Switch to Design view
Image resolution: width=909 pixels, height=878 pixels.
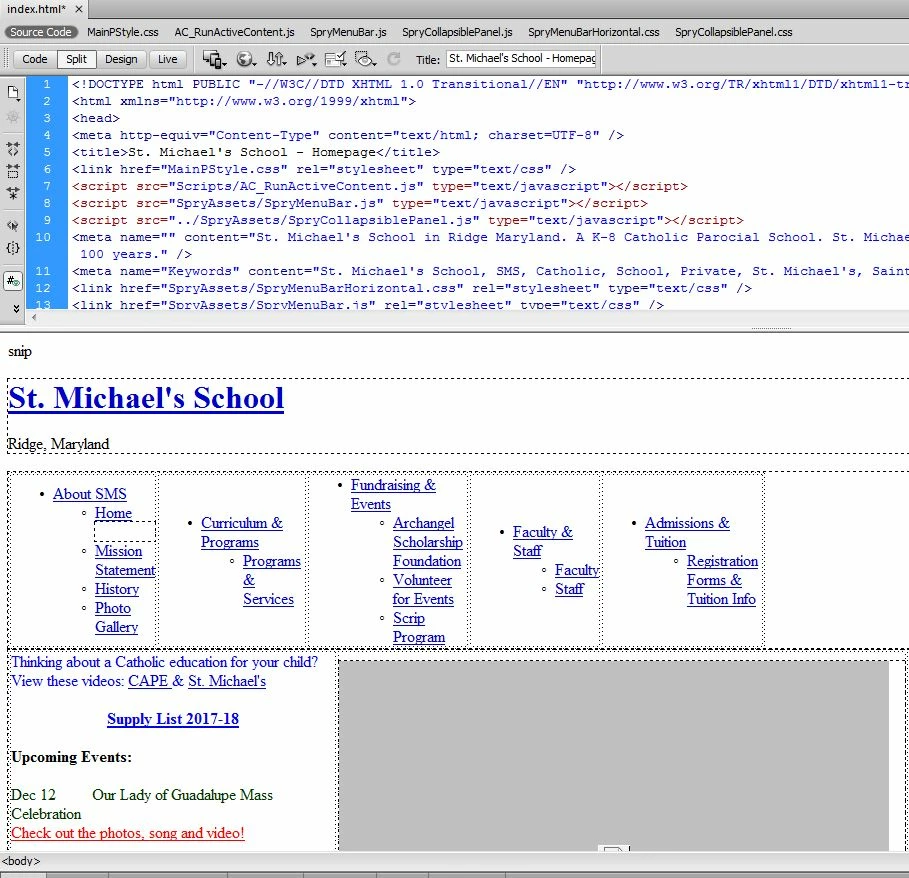pos(121,59)
